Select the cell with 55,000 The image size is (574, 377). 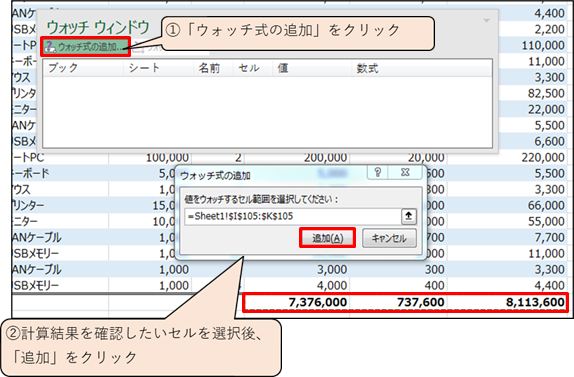pos(507,221)
